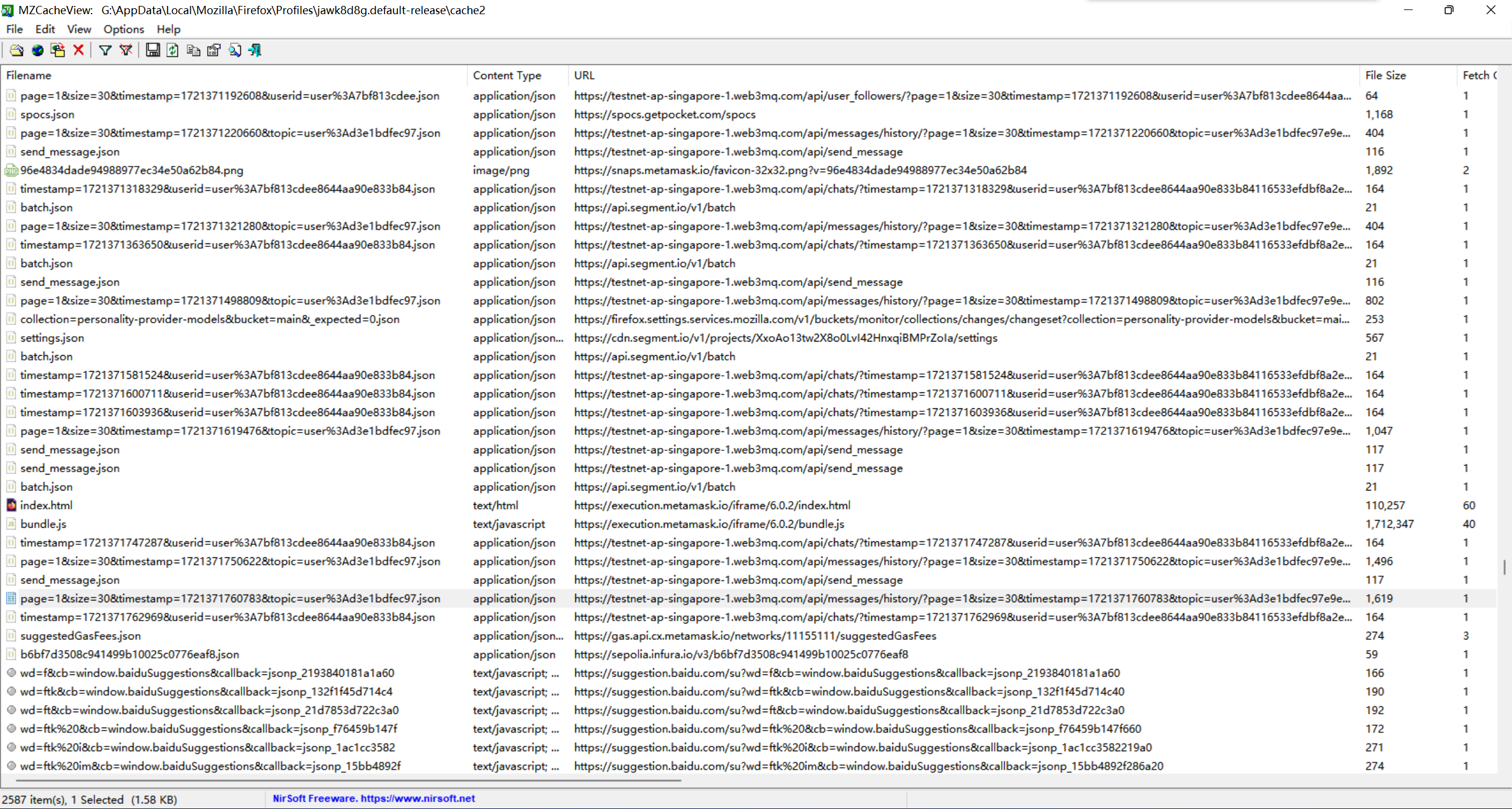
Task: Click the funnel filter icon
Action: tap(105, 50)
